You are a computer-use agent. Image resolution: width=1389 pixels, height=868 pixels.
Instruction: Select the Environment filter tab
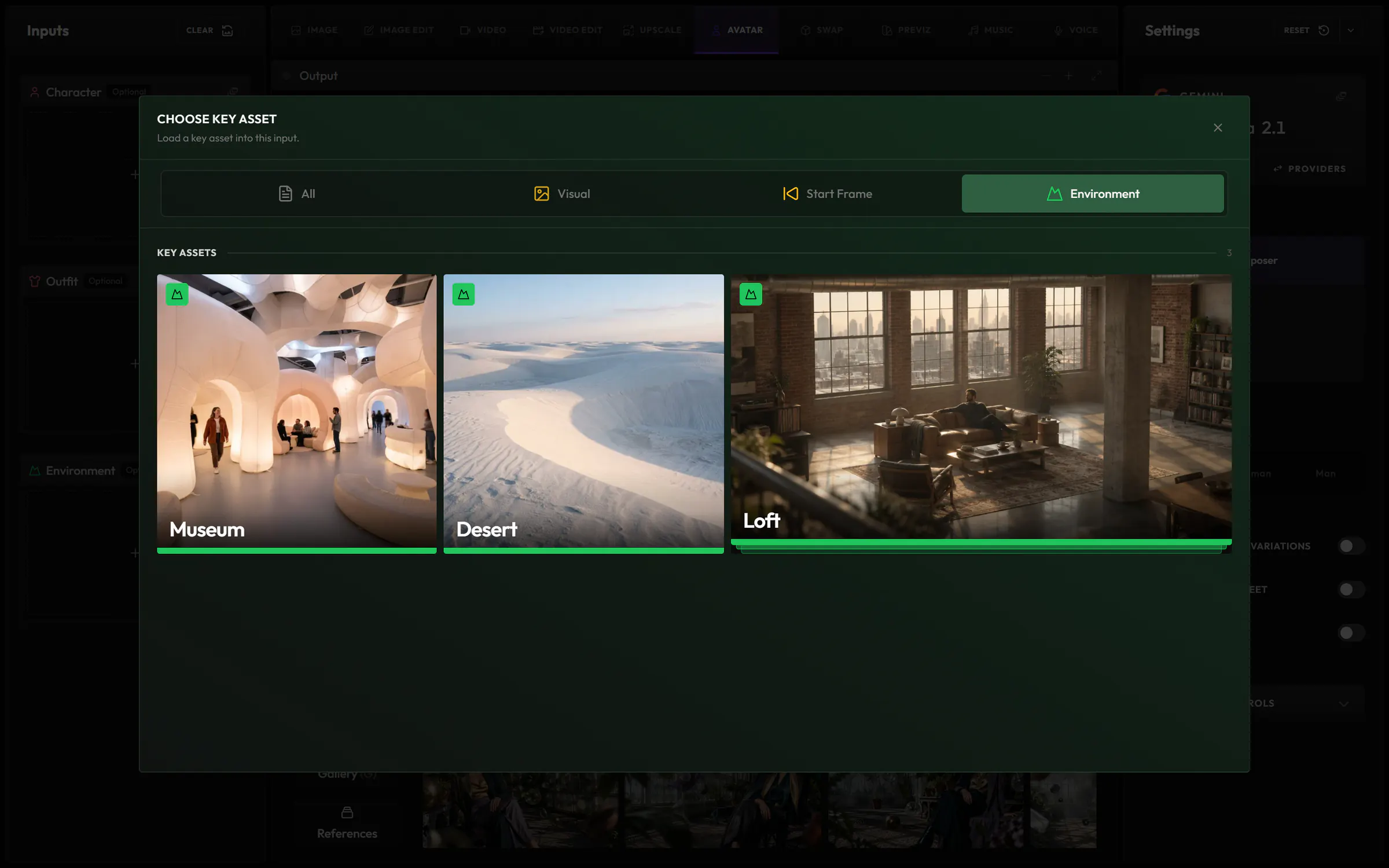1093,194
